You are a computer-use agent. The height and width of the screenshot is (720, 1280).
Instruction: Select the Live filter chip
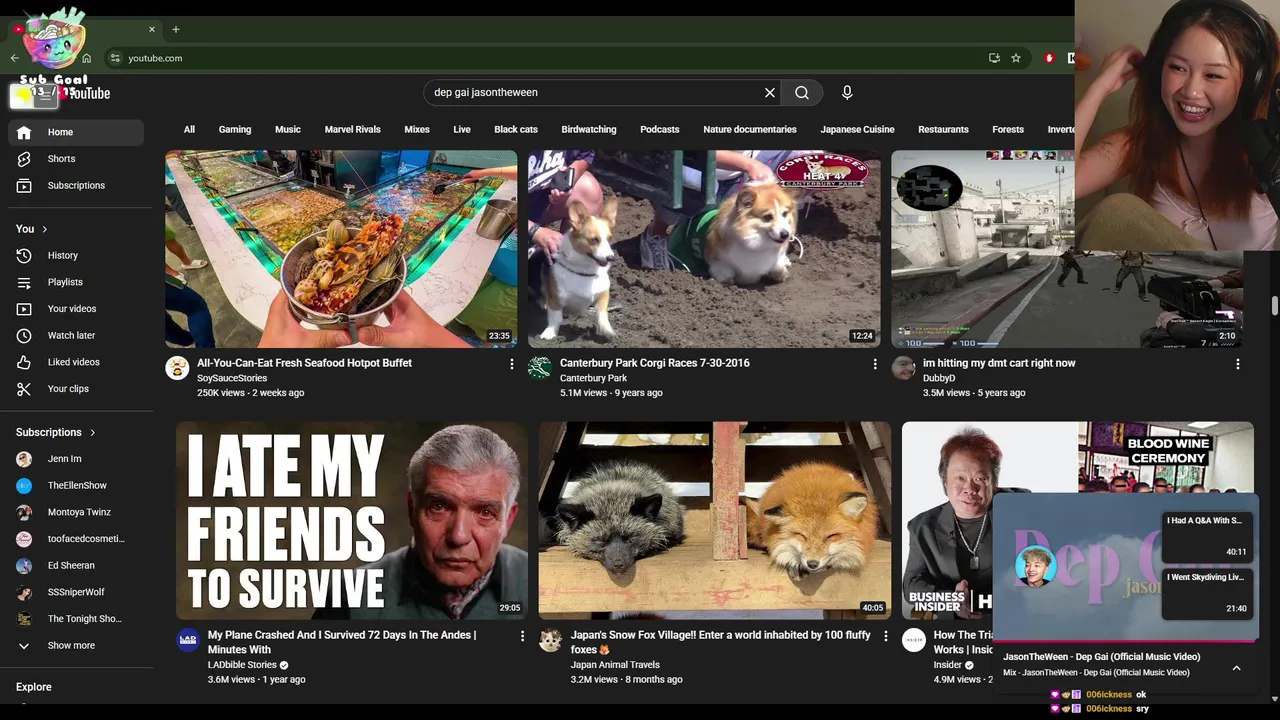coord(462,129)
